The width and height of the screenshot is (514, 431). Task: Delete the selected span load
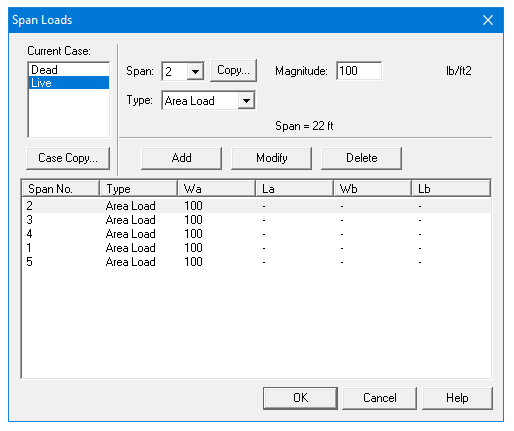361,158
